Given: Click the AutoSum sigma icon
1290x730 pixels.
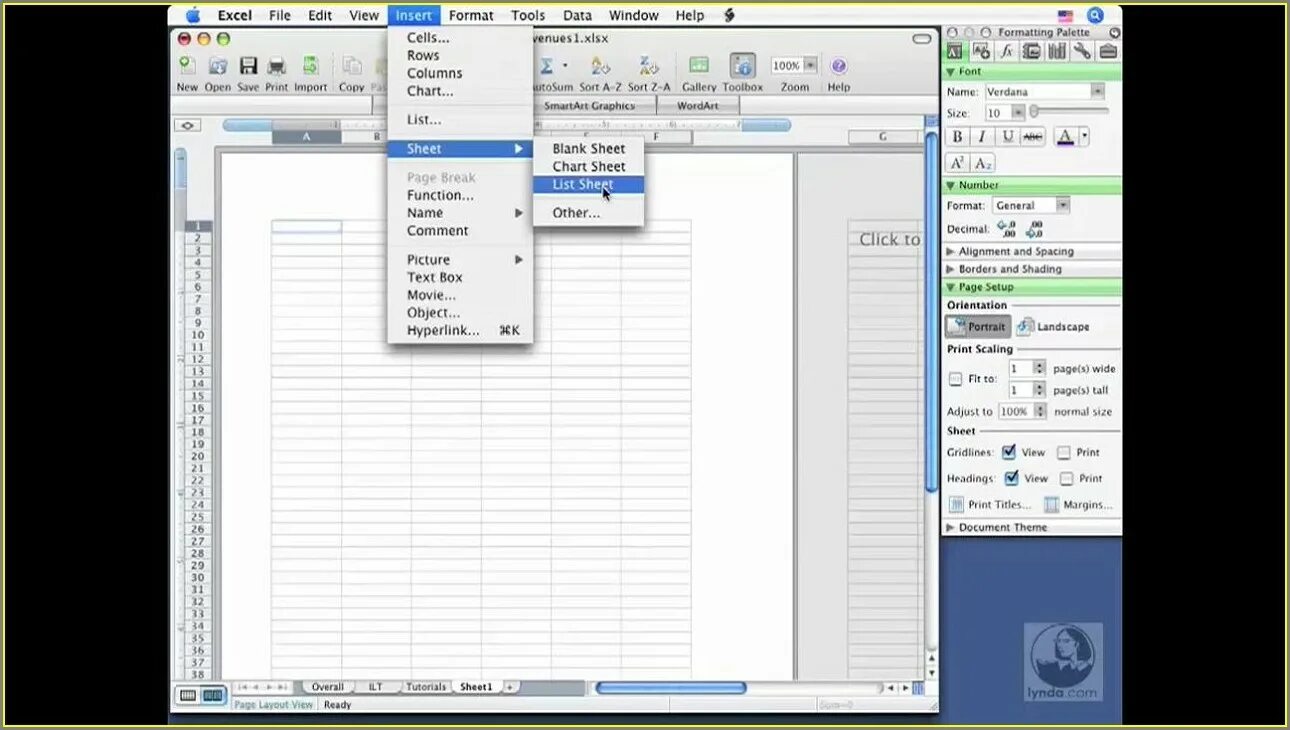Looking at the screenshot, I should point(547,66).
